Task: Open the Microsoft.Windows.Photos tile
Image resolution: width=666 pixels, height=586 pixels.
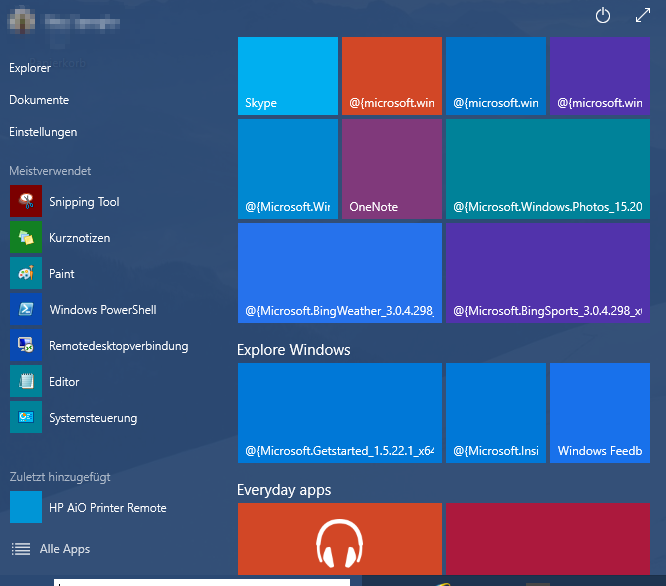Action: coord(548,169)
